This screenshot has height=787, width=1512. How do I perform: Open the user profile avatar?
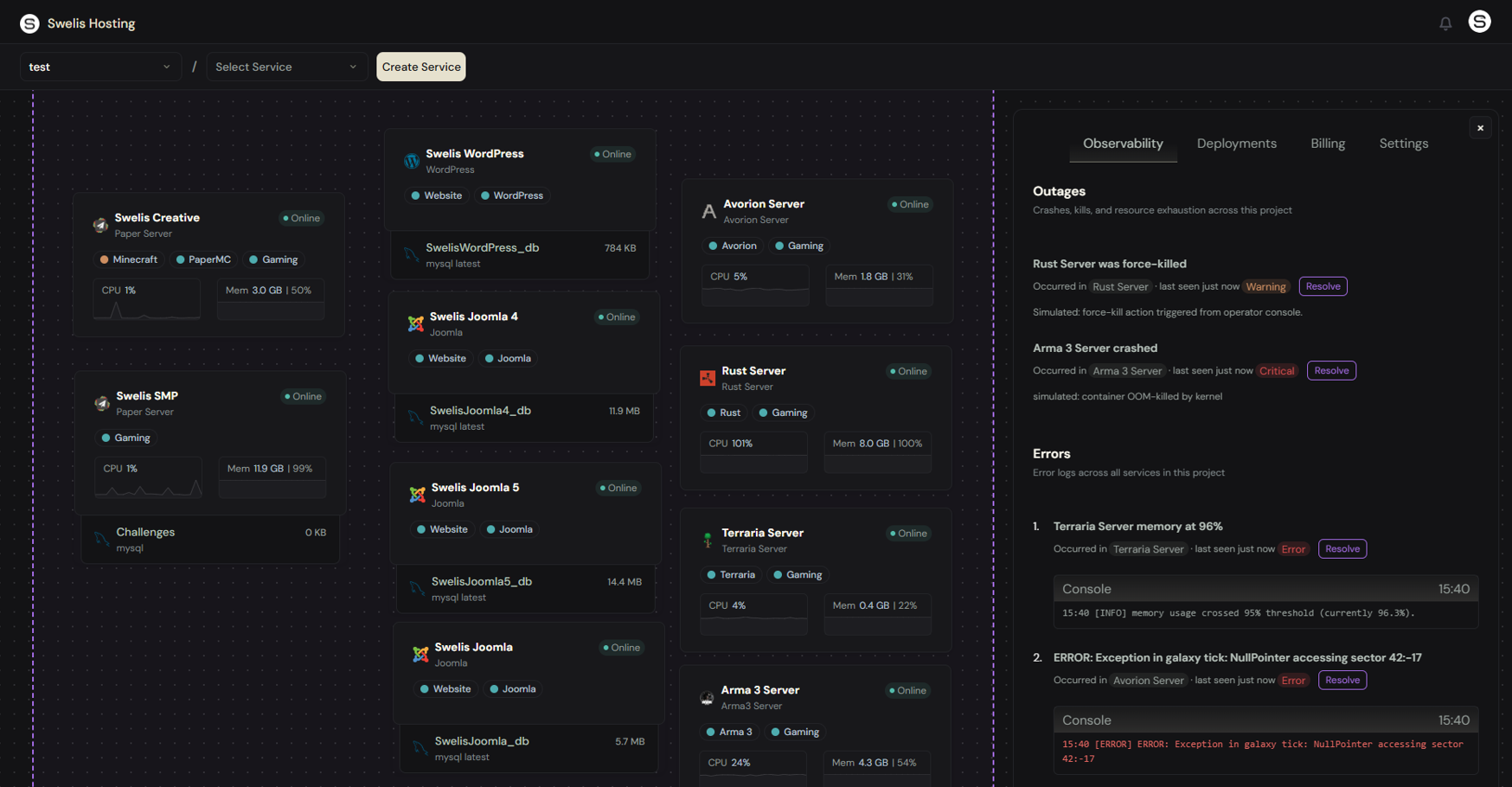1479,22
